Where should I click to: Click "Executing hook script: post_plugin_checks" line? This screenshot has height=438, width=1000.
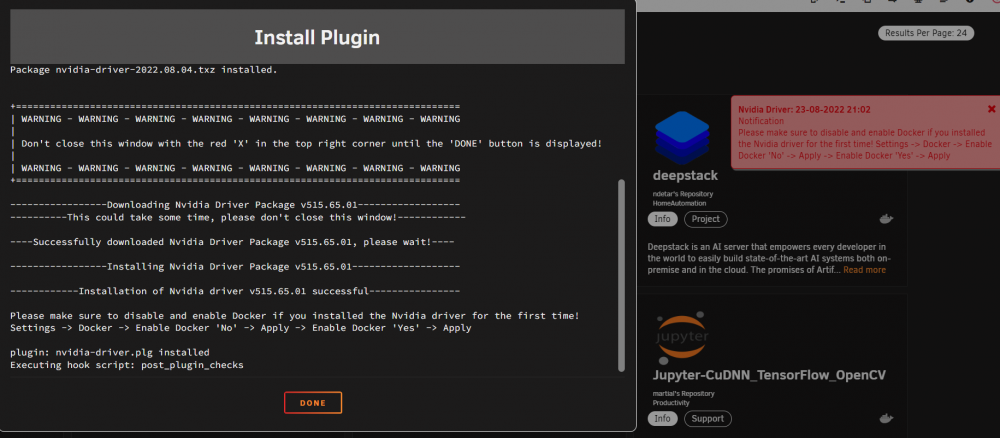click(x=127, y=365)
